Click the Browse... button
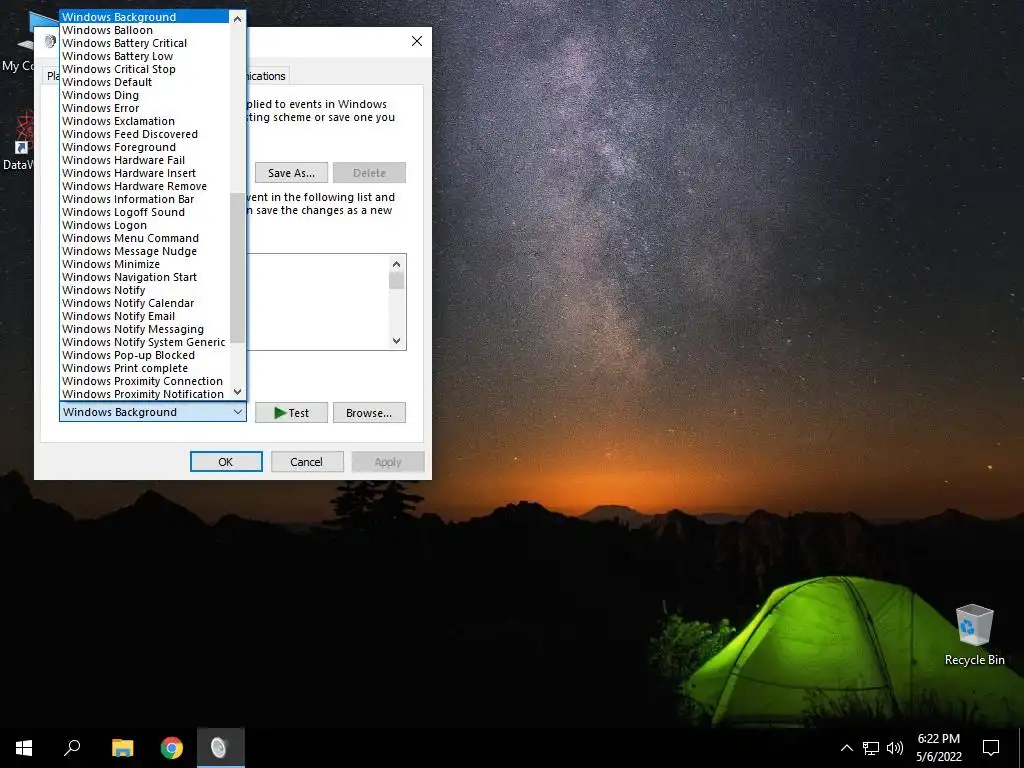Viewport: 1024px width, 768px height. click(369, 413)
